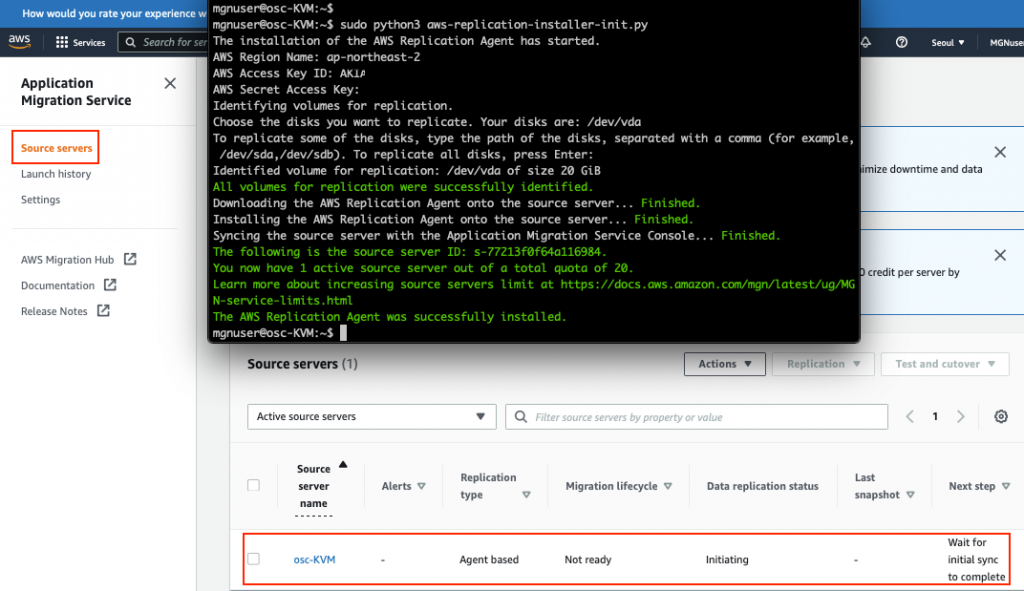The height and width of the screenshot is (591, 1024).
Task: Select Source servers in the side navigation
Action: (x=56, y=148)
